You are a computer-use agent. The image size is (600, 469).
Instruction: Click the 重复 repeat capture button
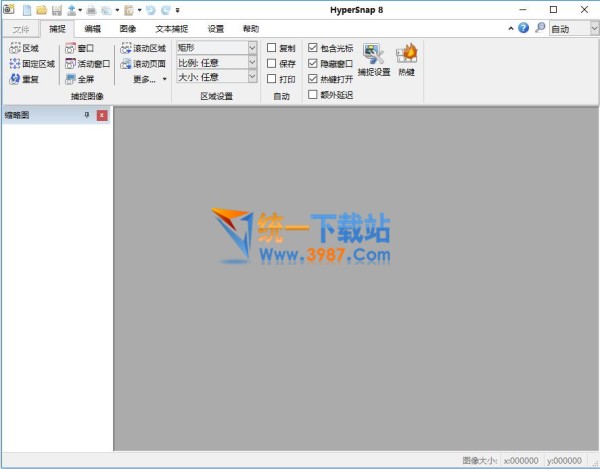click(x=24, y=78)
